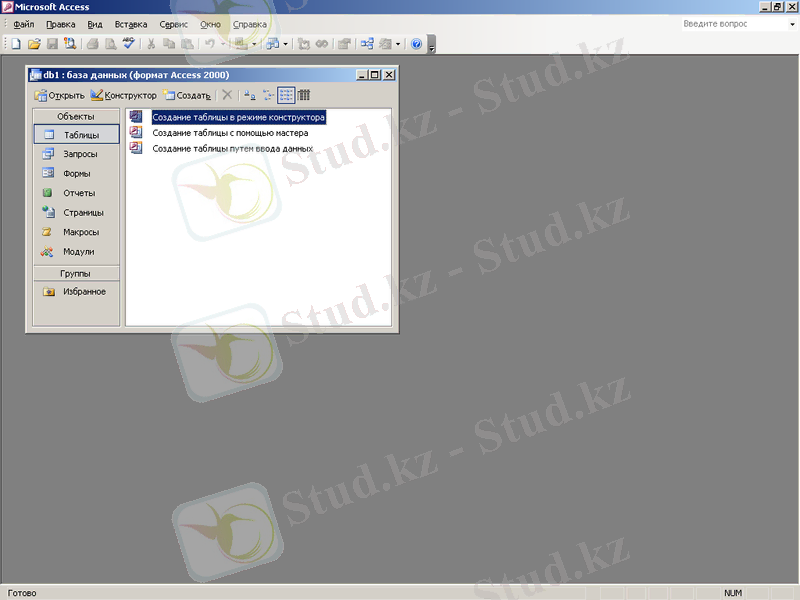
Task: Open the Справка menu
Action: click(x=249, y=24)
